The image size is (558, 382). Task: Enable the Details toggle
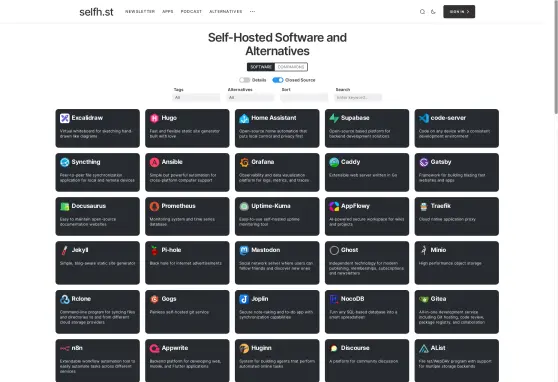click(x=244, y=80)
